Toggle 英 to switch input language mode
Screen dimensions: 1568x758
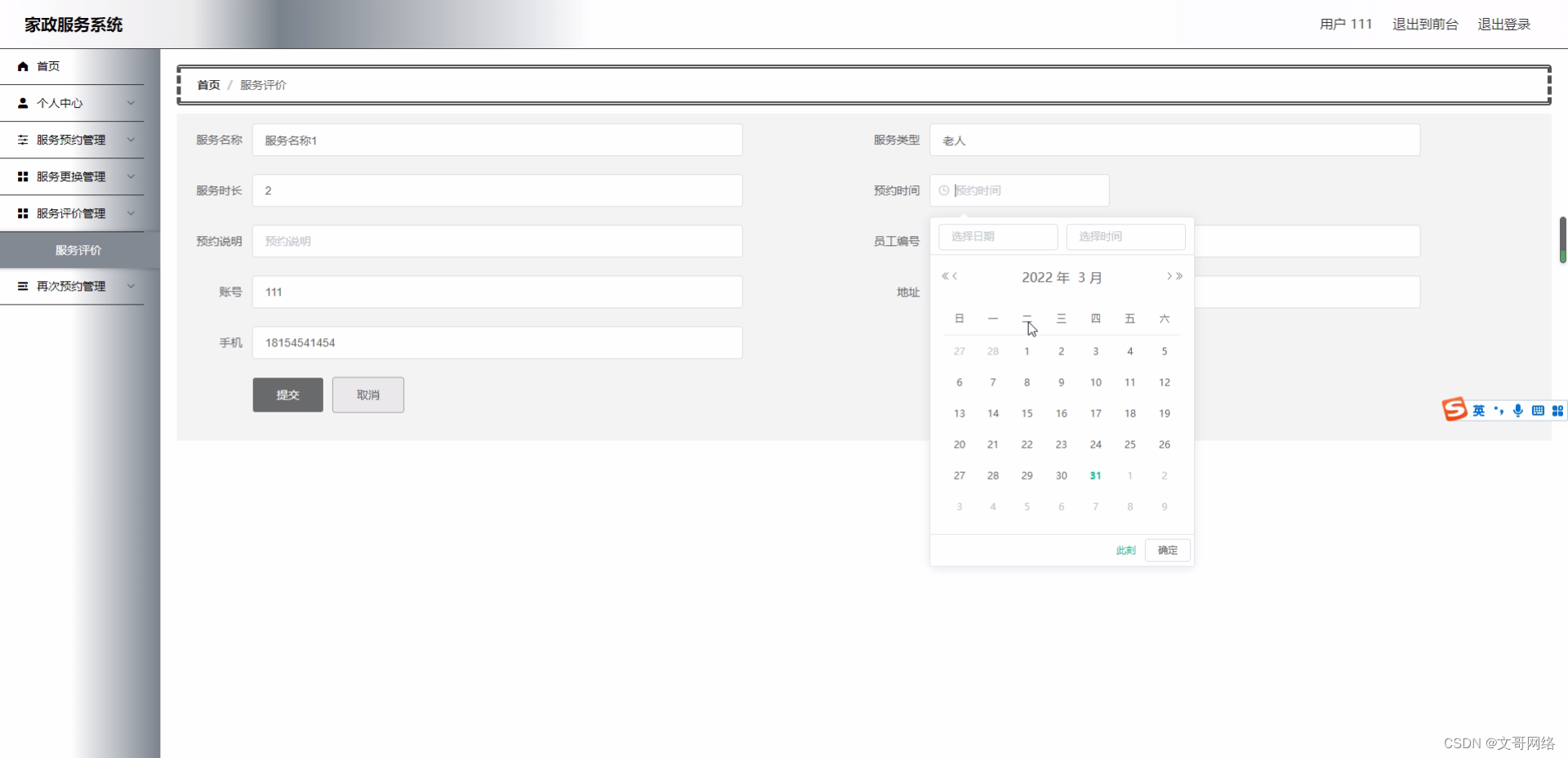[x=1479, y=411]
